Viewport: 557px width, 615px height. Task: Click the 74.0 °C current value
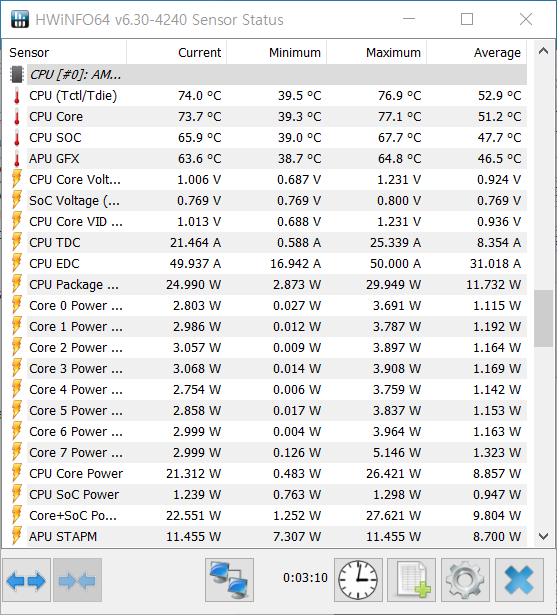200,96
